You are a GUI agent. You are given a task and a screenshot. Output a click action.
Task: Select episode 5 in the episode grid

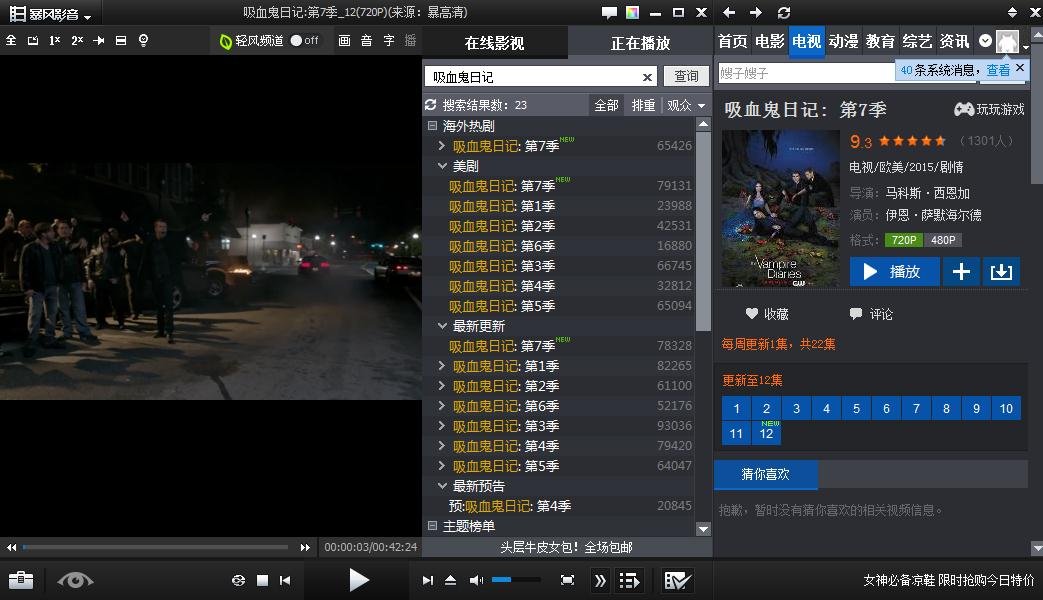pyautogui.click(x=856, y=408)
